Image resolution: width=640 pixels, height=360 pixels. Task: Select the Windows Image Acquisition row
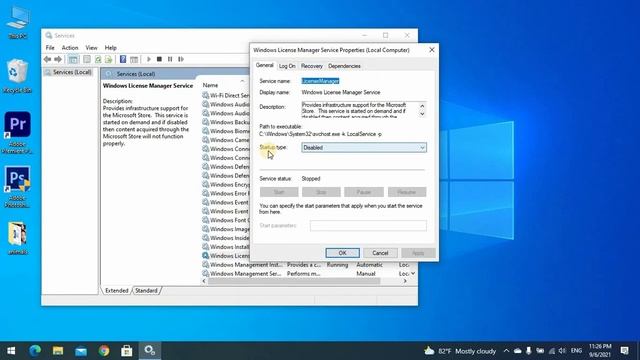pyautogui.click(x=226, y=229)
